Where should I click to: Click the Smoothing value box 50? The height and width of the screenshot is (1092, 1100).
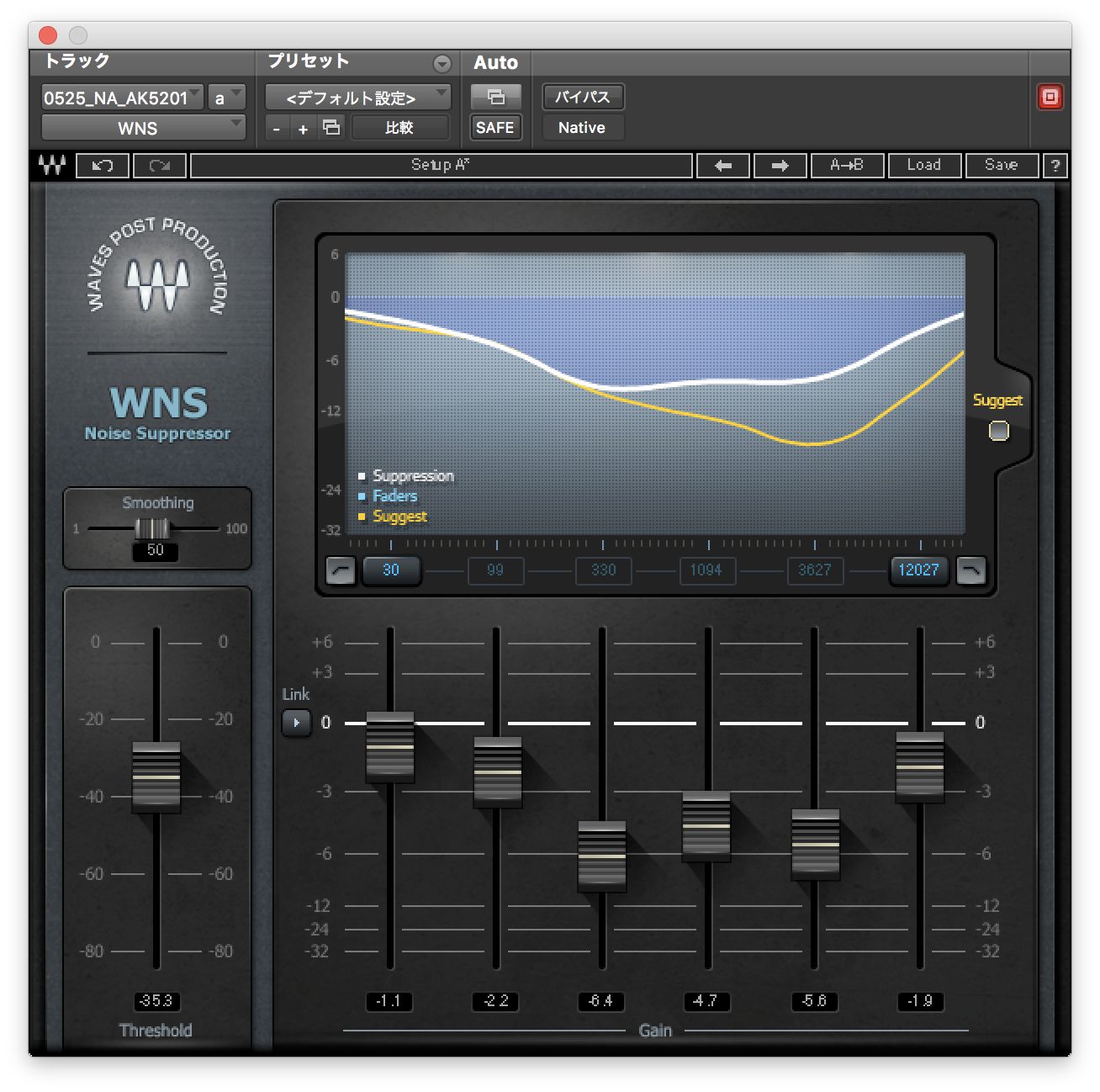[156, 551]
